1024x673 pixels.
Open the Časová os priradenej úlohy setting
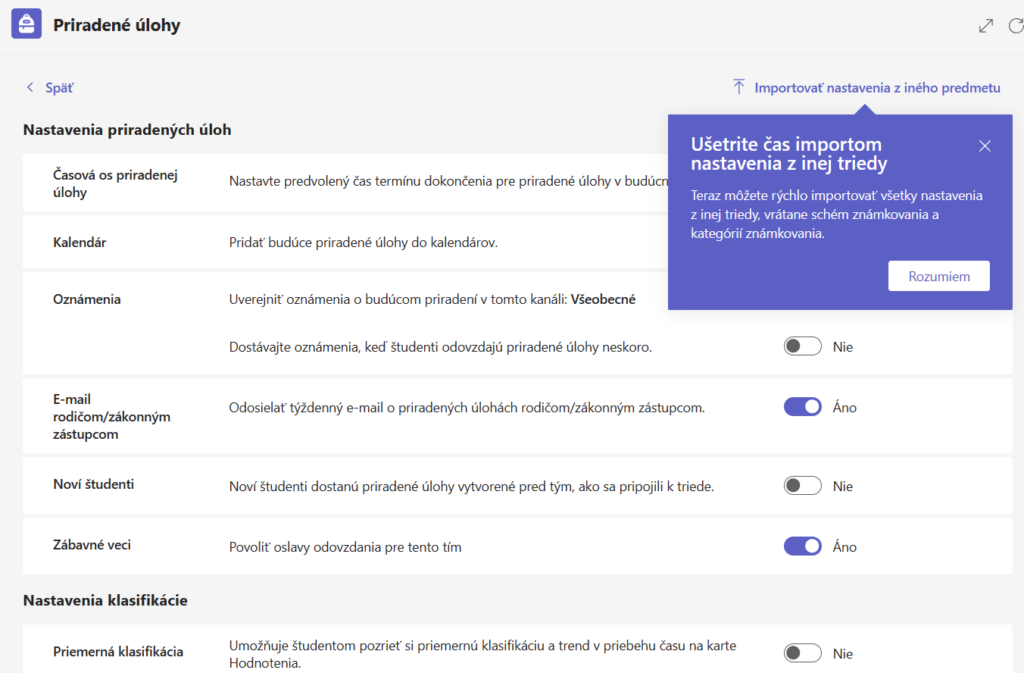tap(345, 183)
